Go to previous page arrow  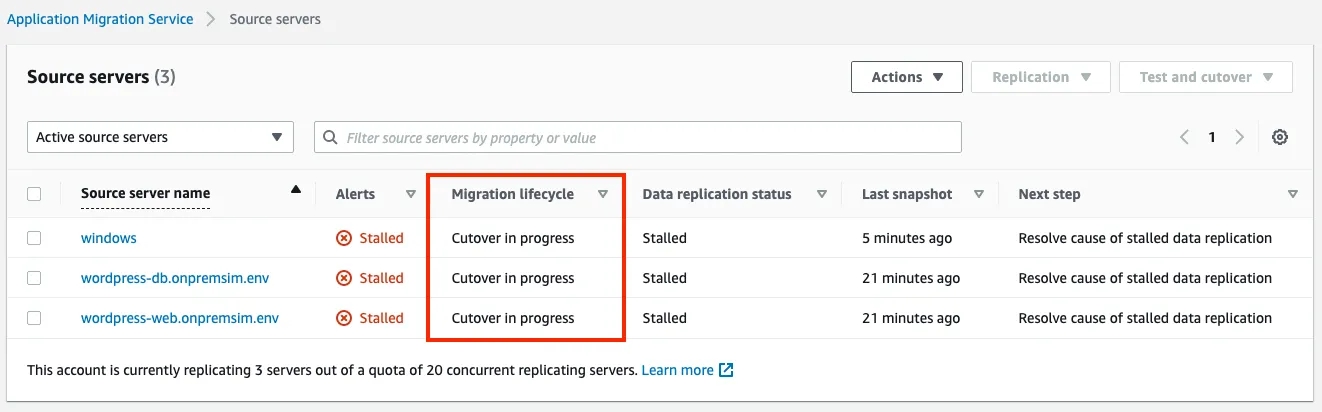(x=1184, y=138)
